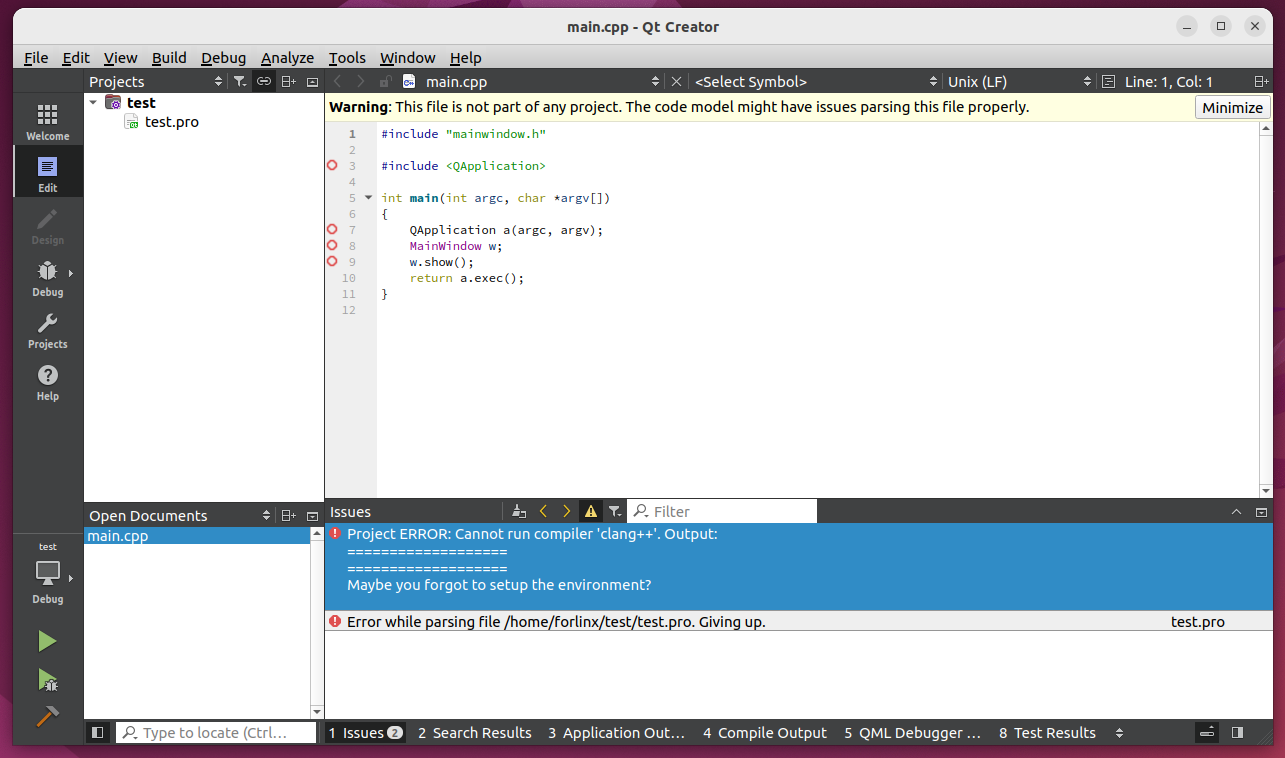Toggle breakpoint on line 3
This screenshot has height=758, width=1285.
333,165
